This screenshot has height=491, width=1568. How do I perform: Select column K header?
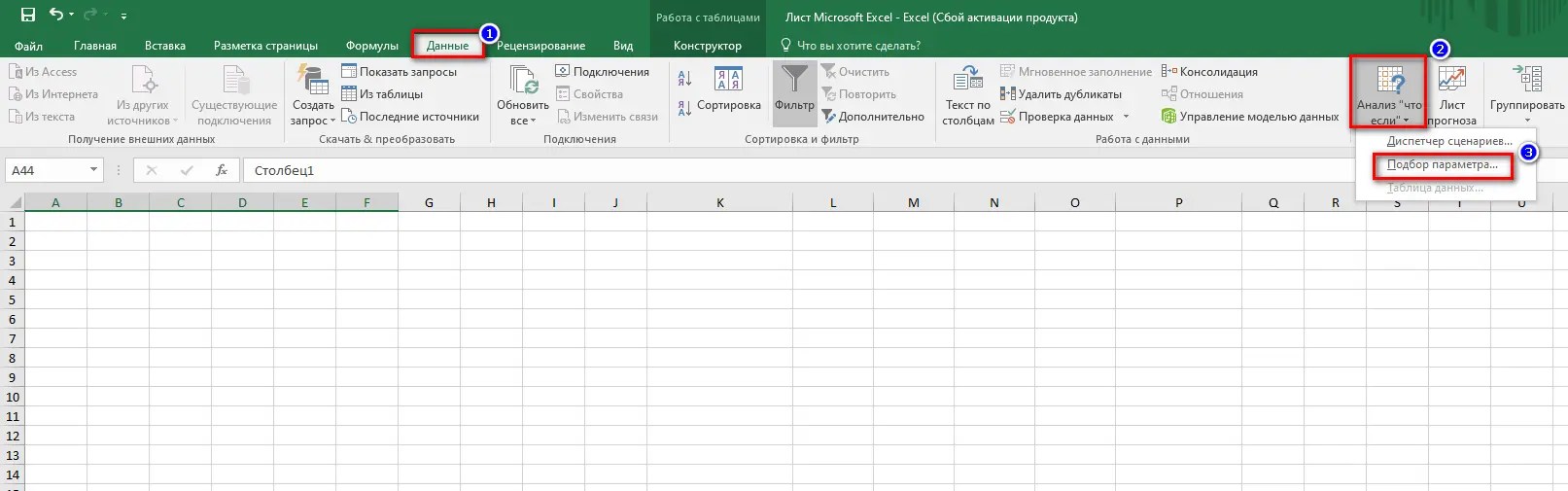coord(720,202)
